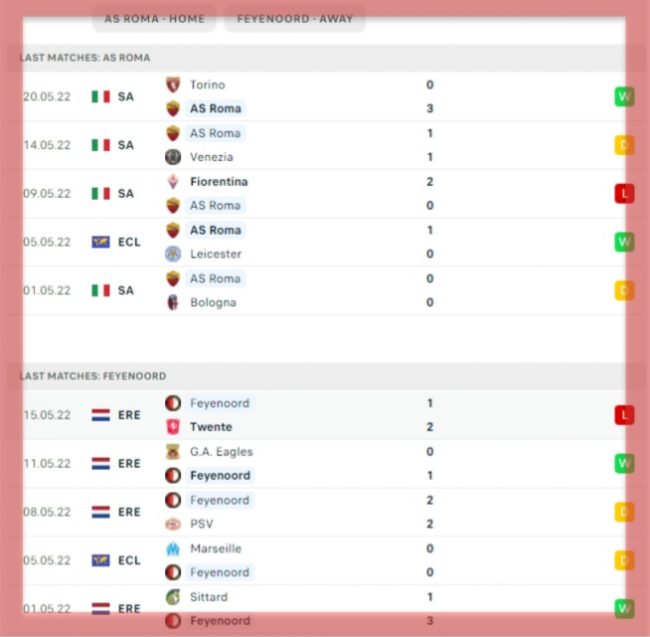Viewport: 650px width, 637px height.
Task: Click the Netherlands flag on 15.05.22 match
Action: (100, 415)
